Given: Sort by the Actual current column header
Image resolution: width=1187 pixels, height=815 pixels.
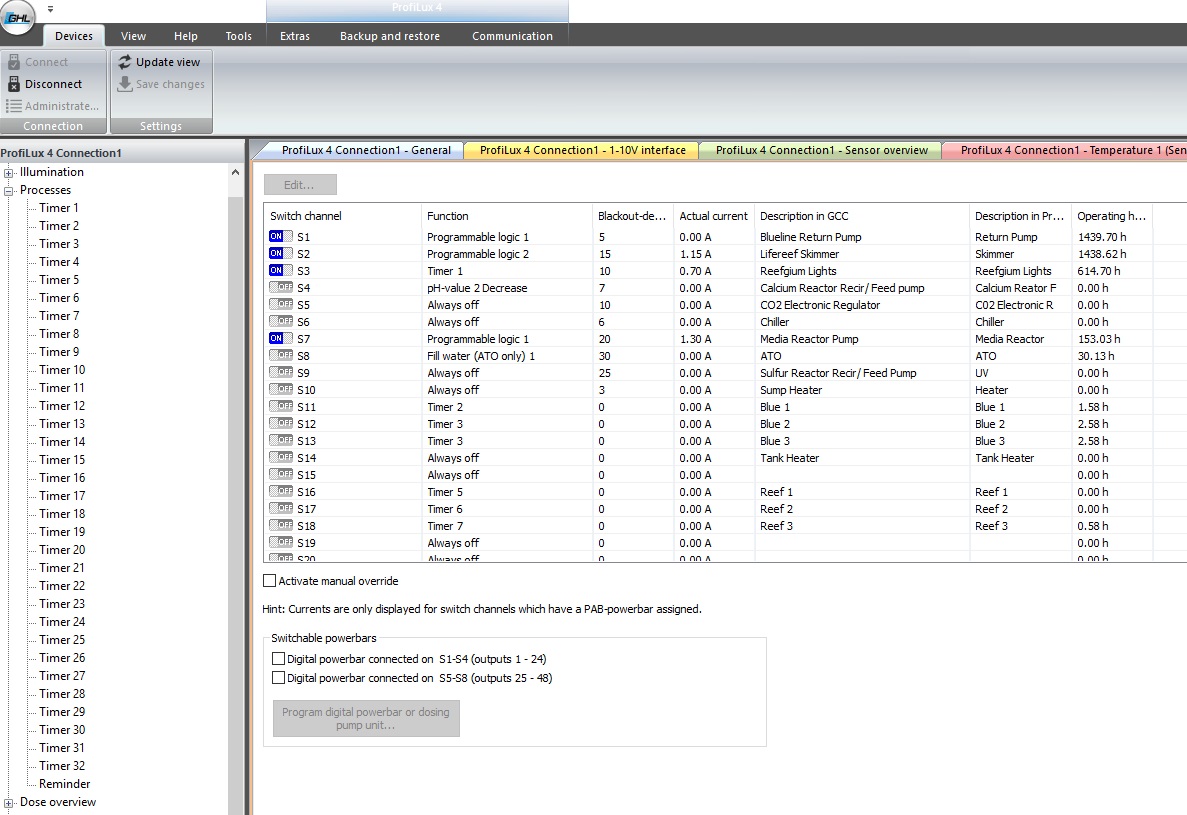Looking at the screenshot, I should [713, 216].
